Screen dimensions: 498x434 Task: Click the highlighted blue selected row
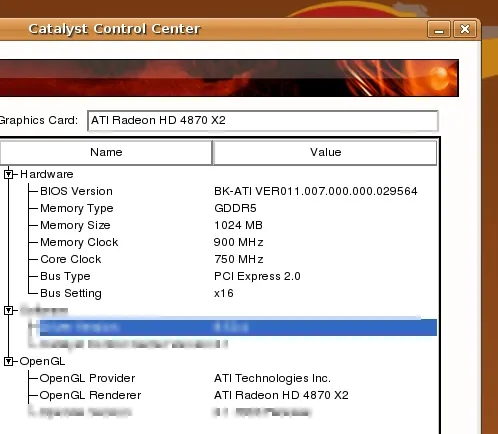click(238, 328)
